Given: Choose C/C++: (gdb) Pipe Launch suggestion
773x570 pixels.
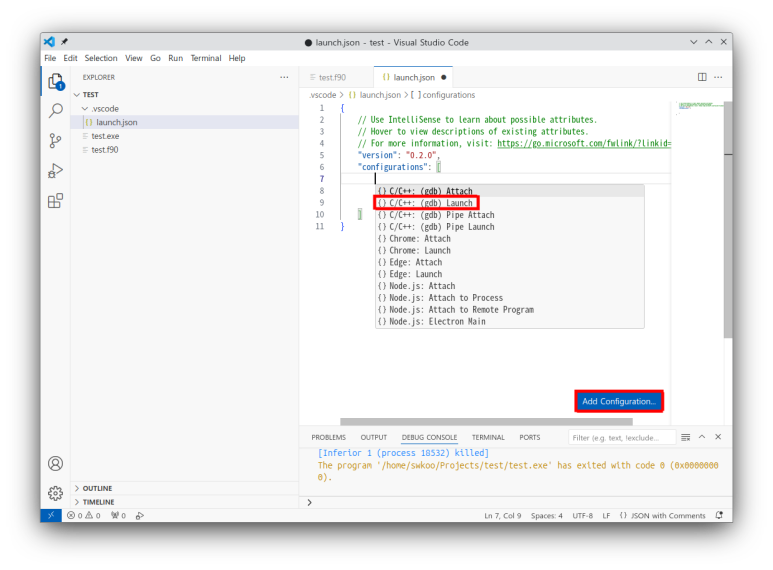Looking at the screenshot, I should click(510, 227).
